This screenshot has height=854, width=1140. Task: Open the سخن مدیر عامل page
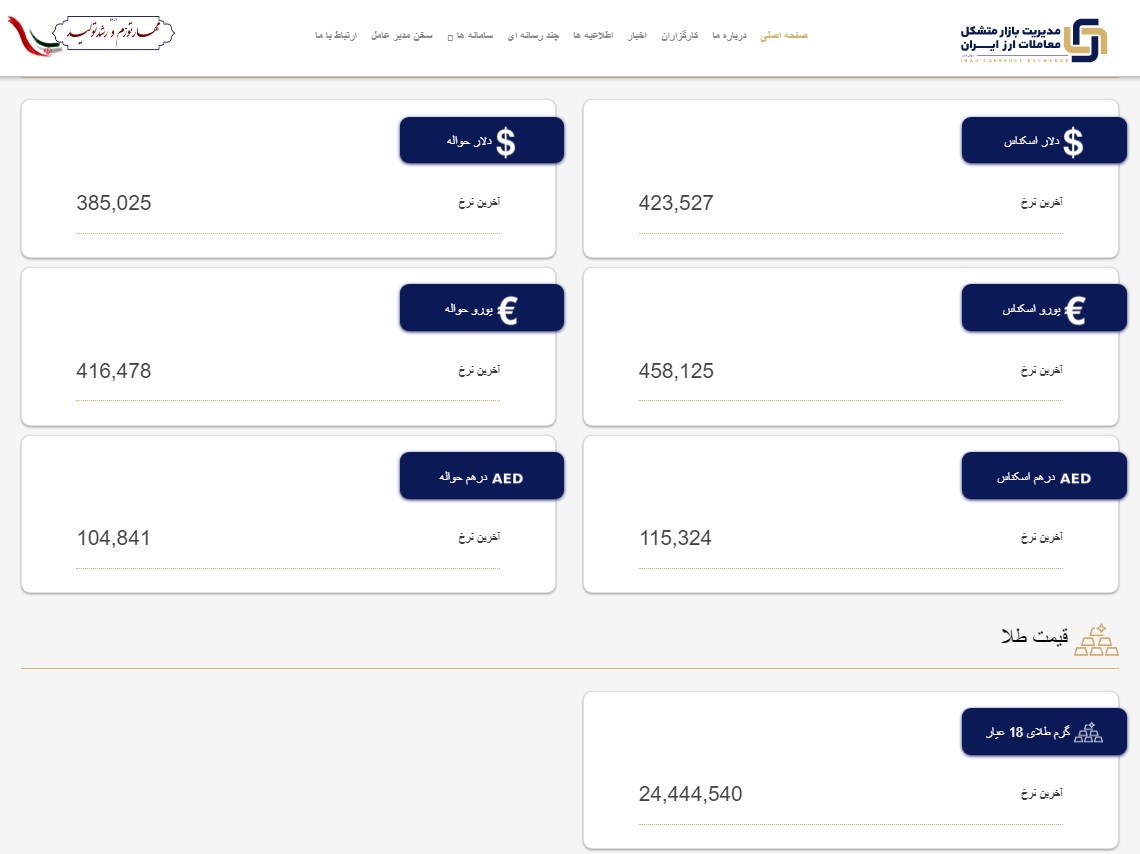(404, 34)
